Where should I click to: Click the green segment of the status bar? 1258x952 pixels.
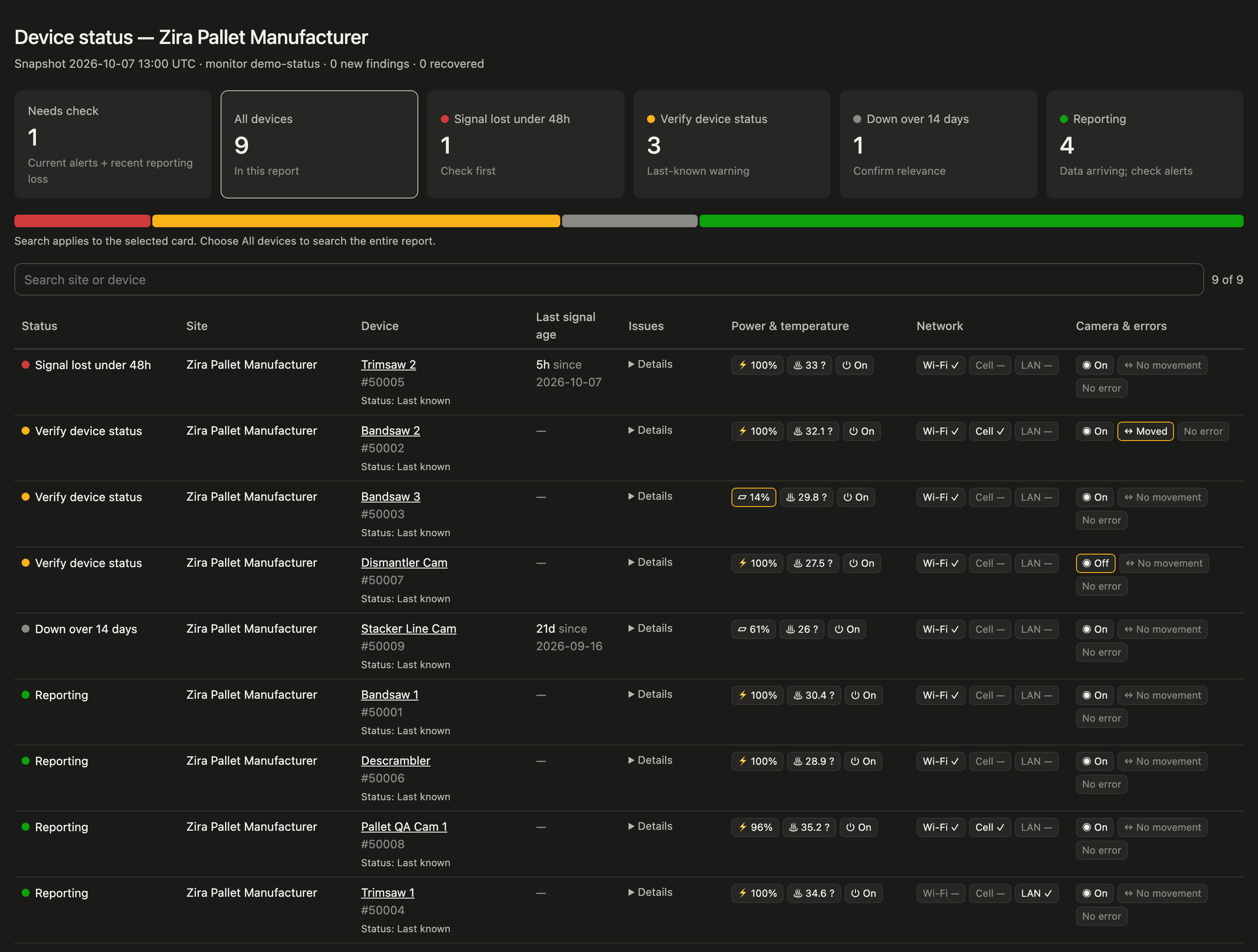pos(971,221)
